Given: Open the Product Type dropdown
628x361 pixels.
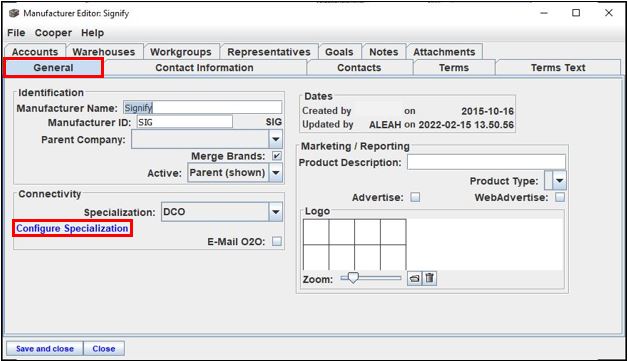Looking at the screenshot, I should [x=560, y=181].
